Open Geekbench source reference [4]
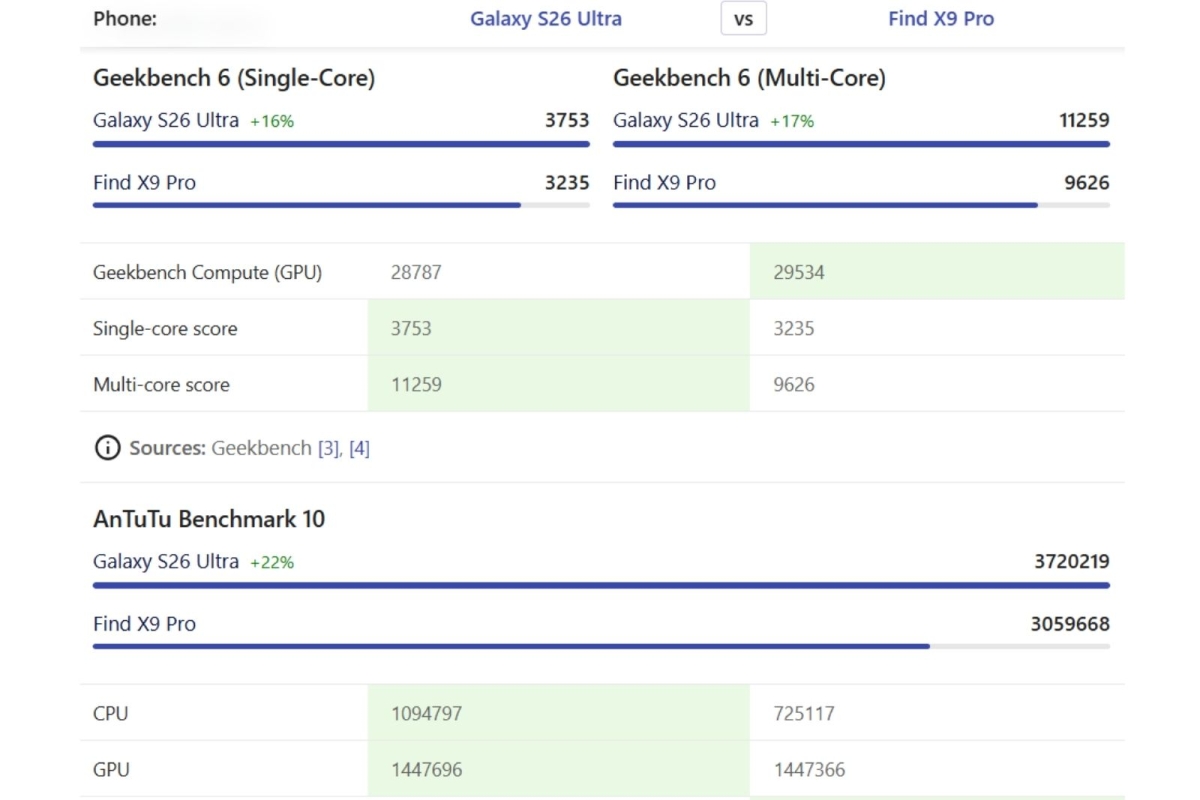The image size is (1200, 800). [359, 448]
